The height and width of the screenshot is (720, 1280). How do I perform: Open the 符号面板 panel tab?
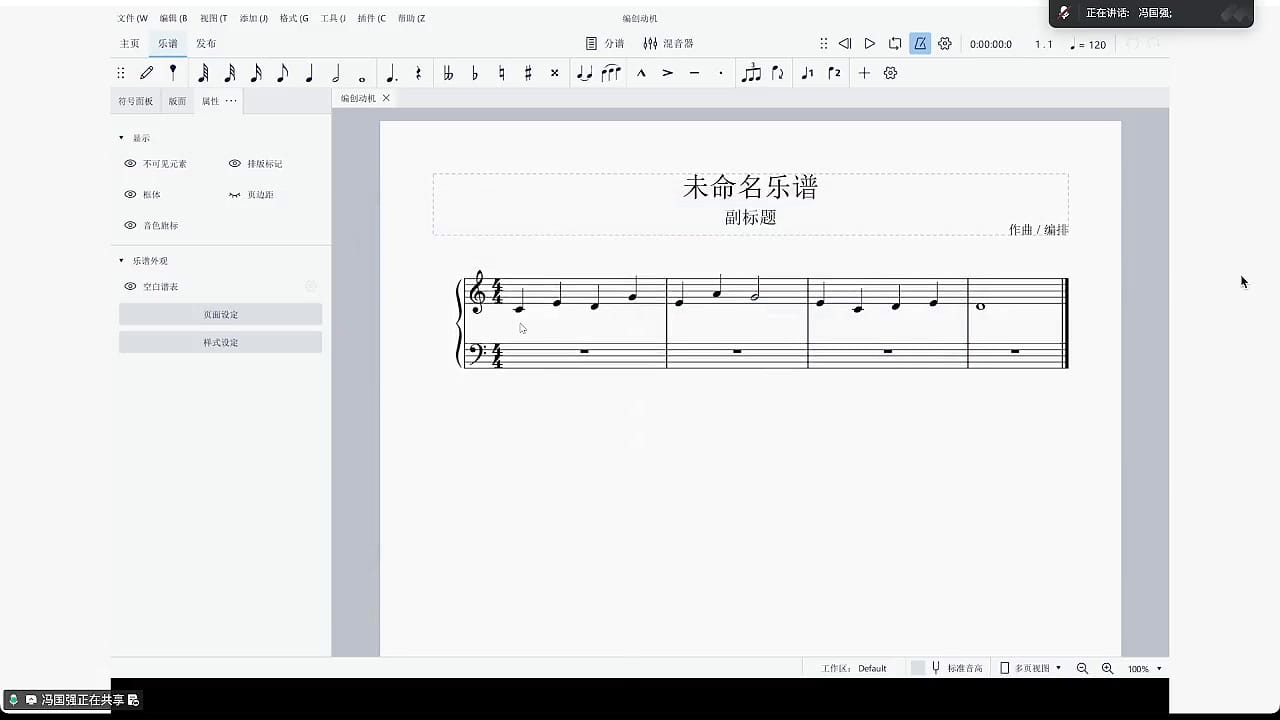136,101
